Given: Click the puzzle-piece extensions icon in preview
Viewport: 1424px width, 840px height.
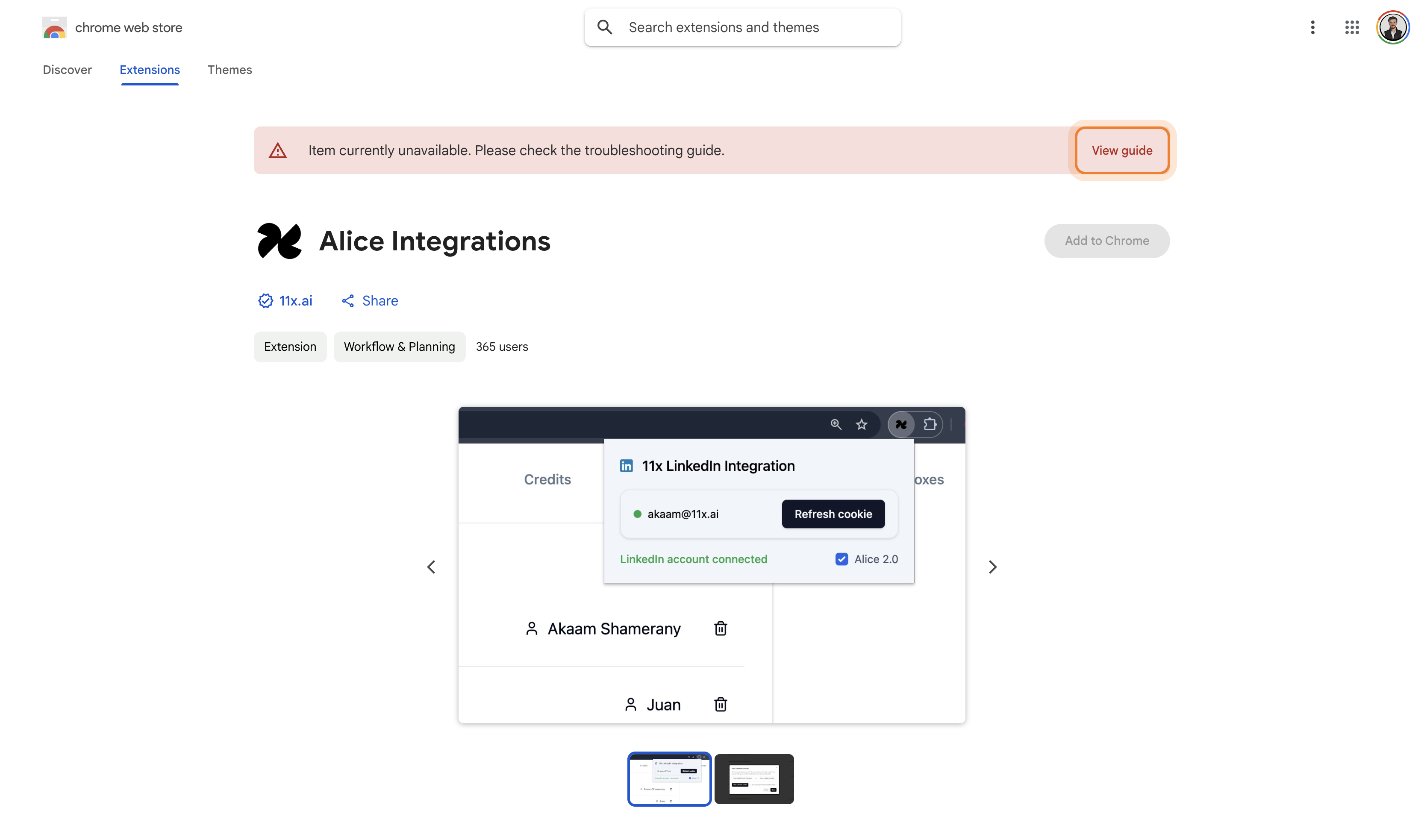Looking at the screenshot, I should (929, 424).
